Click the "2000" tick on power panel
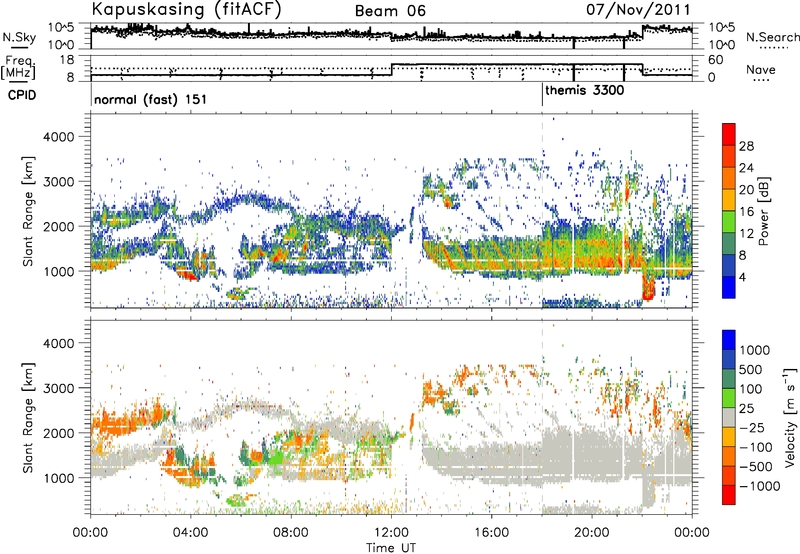 pyautogui.click(x=59, y=226)
